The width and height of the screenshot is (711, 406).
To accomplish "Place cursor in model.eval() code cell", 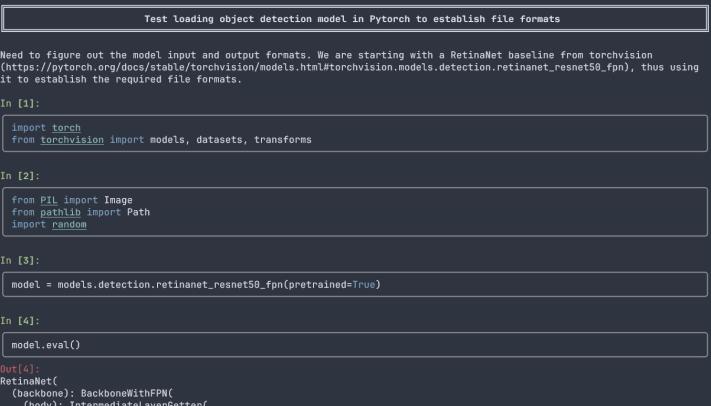I will click(355, 345).
